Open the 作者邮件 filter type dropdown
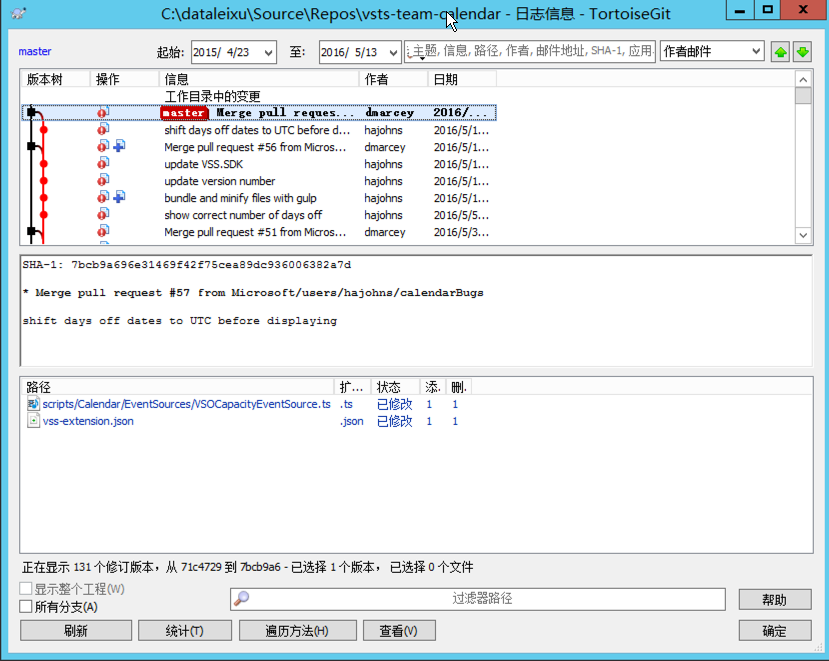 [756, 51]
